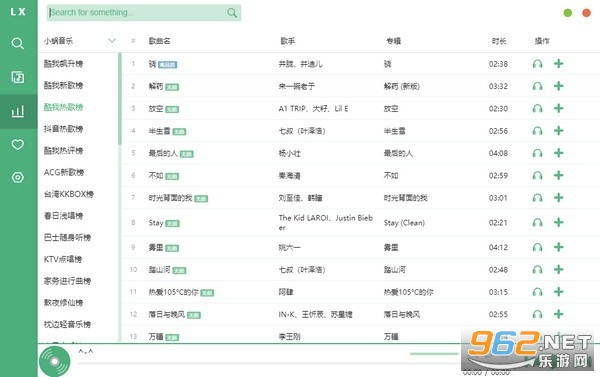
Task: Click album Stay (Clean)
Action: [x=404, y=223]
